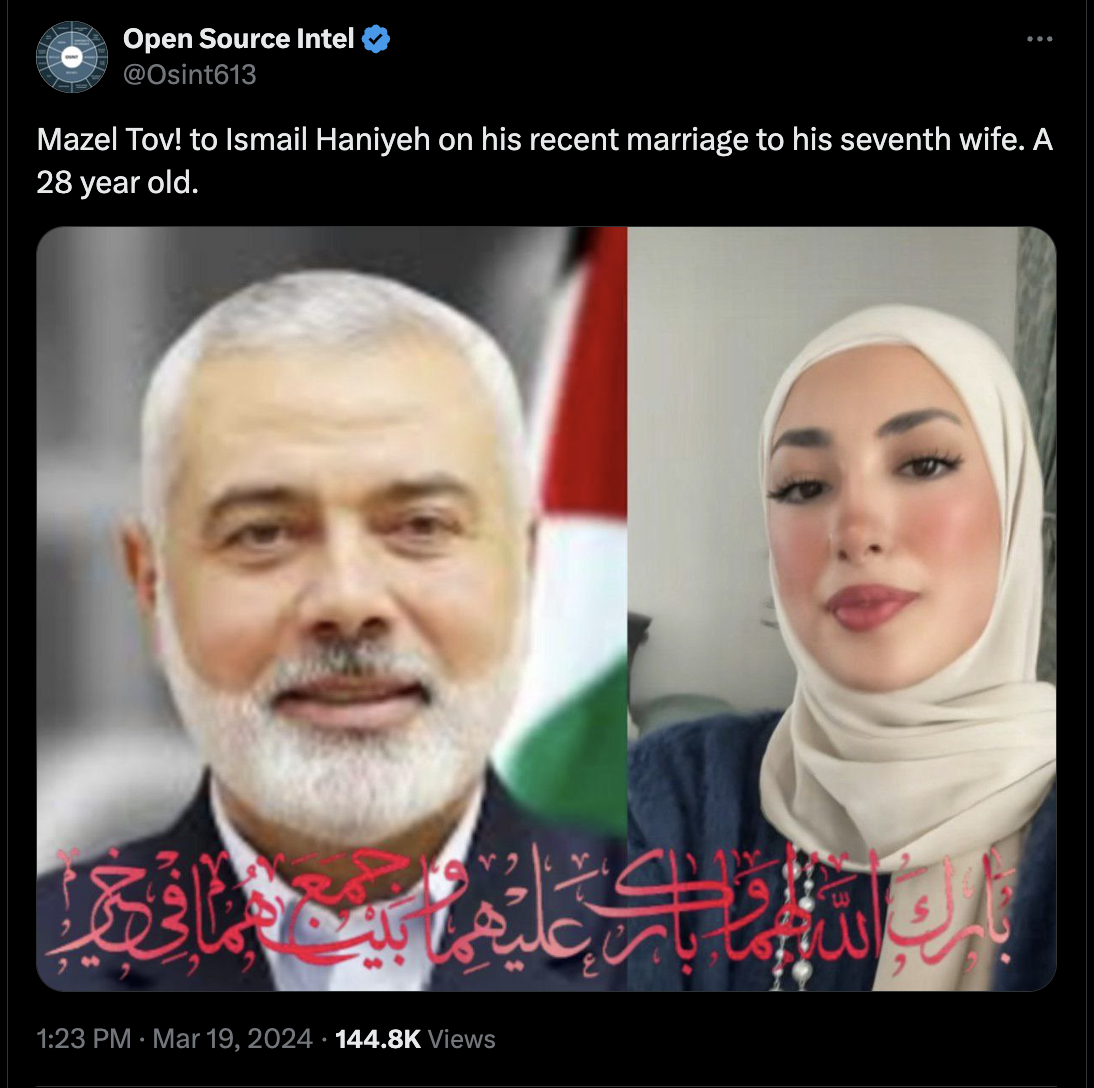Click the "28 year old." text line
The height and width of the screenshot is (1088, 1094).
coord(117,183)
